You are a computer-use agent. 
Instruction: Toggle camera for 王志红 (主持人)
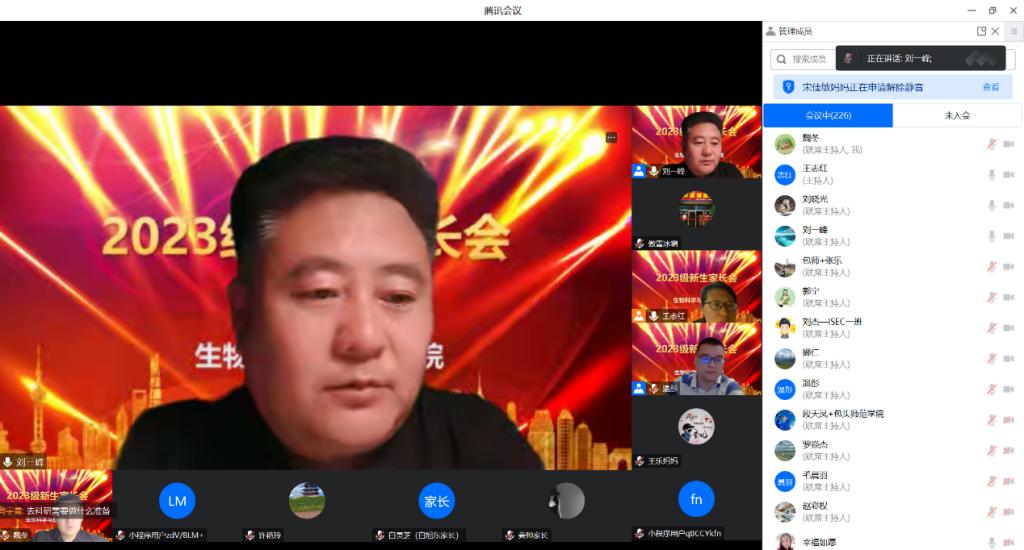(1008, 174)
